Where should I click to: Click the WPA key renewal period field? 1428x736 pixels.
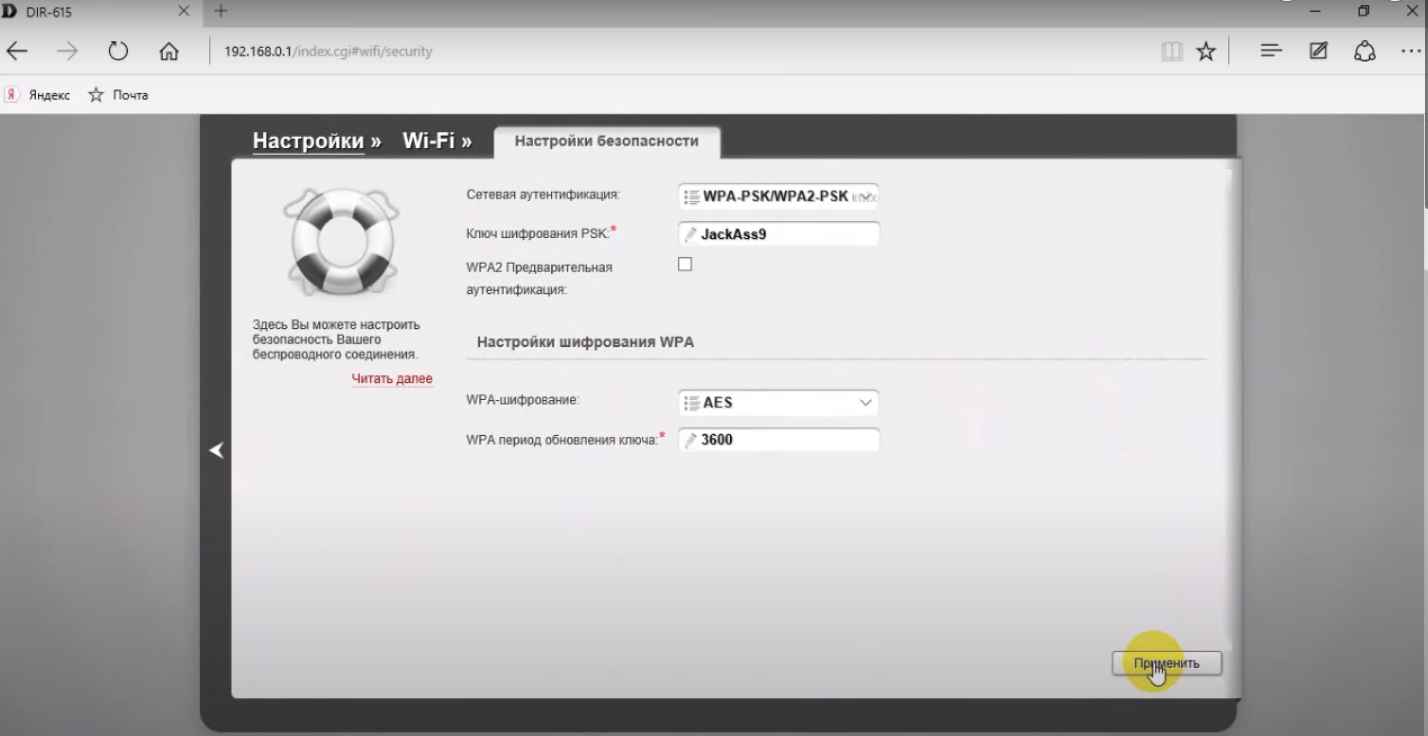785,439
